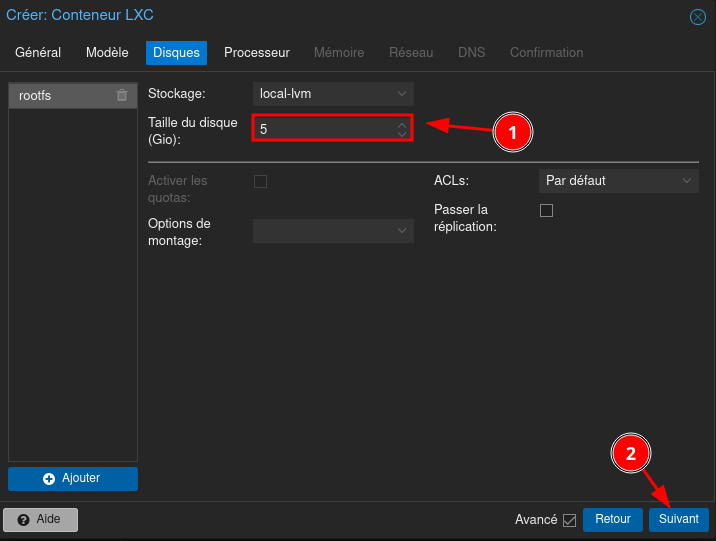This screenshot has height=541, width=716.
Task: Close the Créer Conteneur LXC dialog
Action: (x=698, y=16)
